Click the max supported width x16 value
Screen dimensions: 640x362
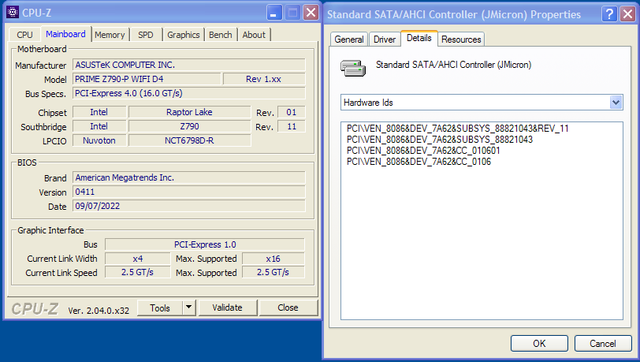click(x=273, y=258)
